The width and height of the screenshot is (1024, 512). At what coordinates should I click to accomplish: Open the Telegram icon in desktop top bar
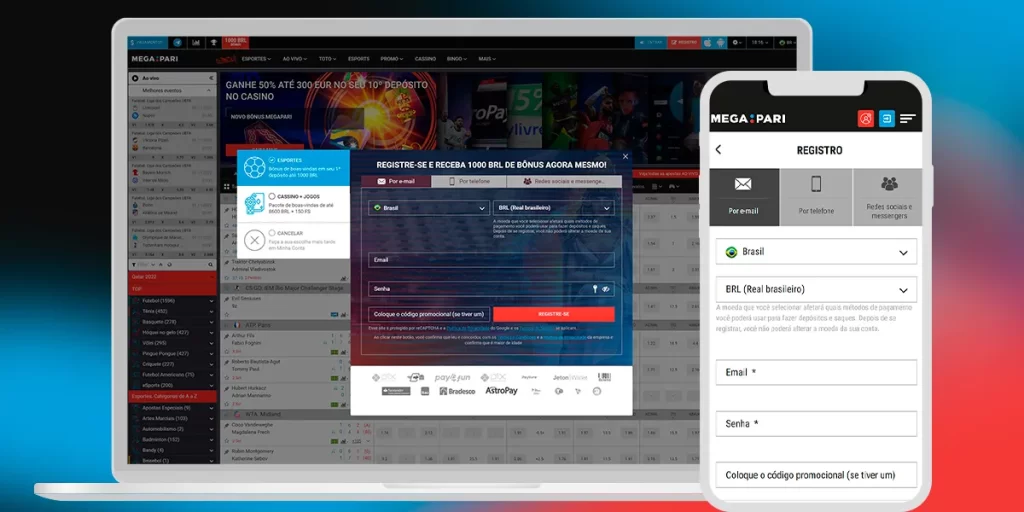(178, 42)
